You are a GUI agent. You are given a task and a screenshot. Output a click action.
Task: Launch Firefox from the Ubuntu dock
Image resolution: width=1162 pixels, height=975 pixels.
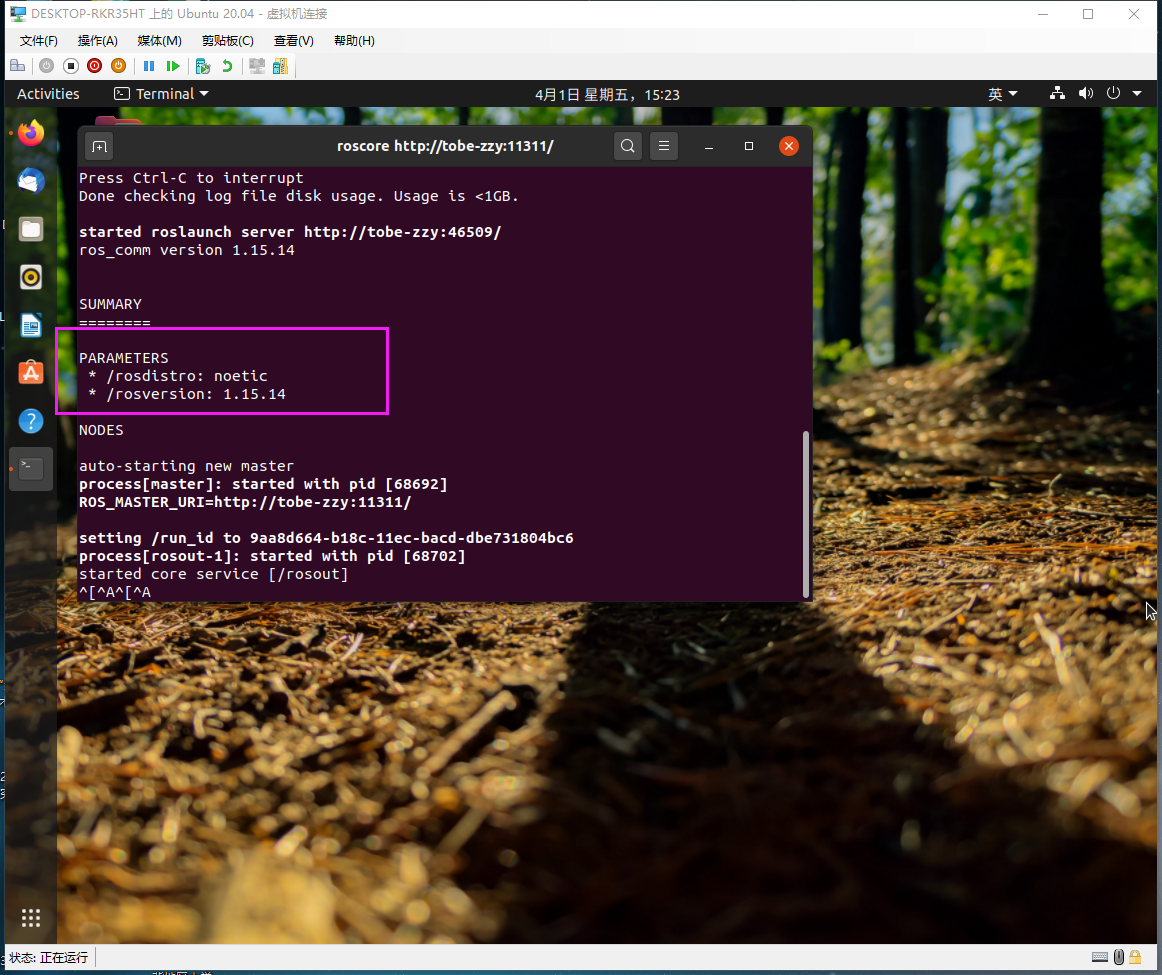tap(30, 133)
